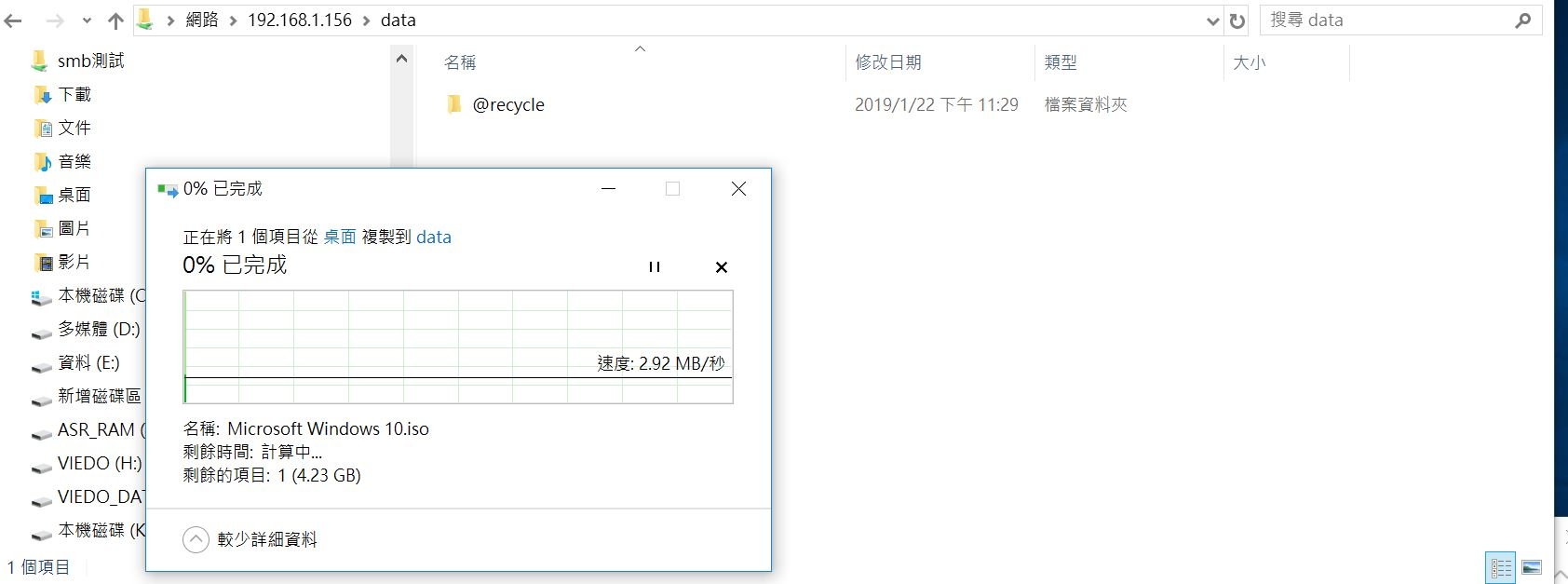Pause the file copy operation

tap(655, 266)
